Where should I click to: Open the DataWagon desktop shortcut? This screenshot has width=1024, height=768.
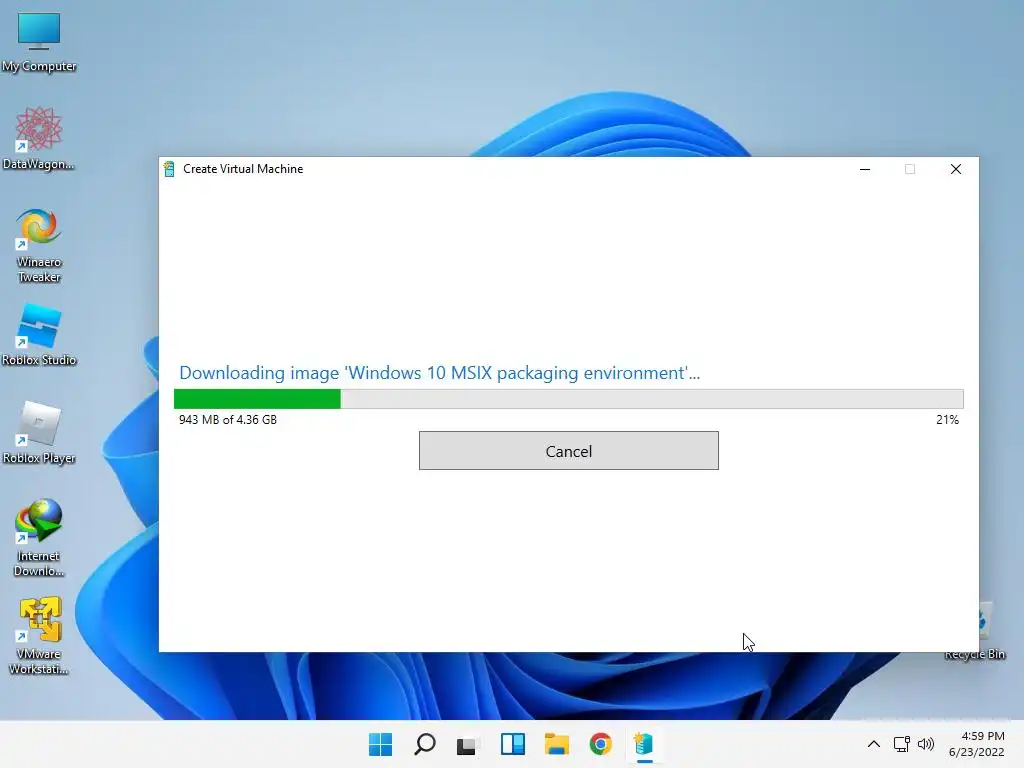[39, 138]
